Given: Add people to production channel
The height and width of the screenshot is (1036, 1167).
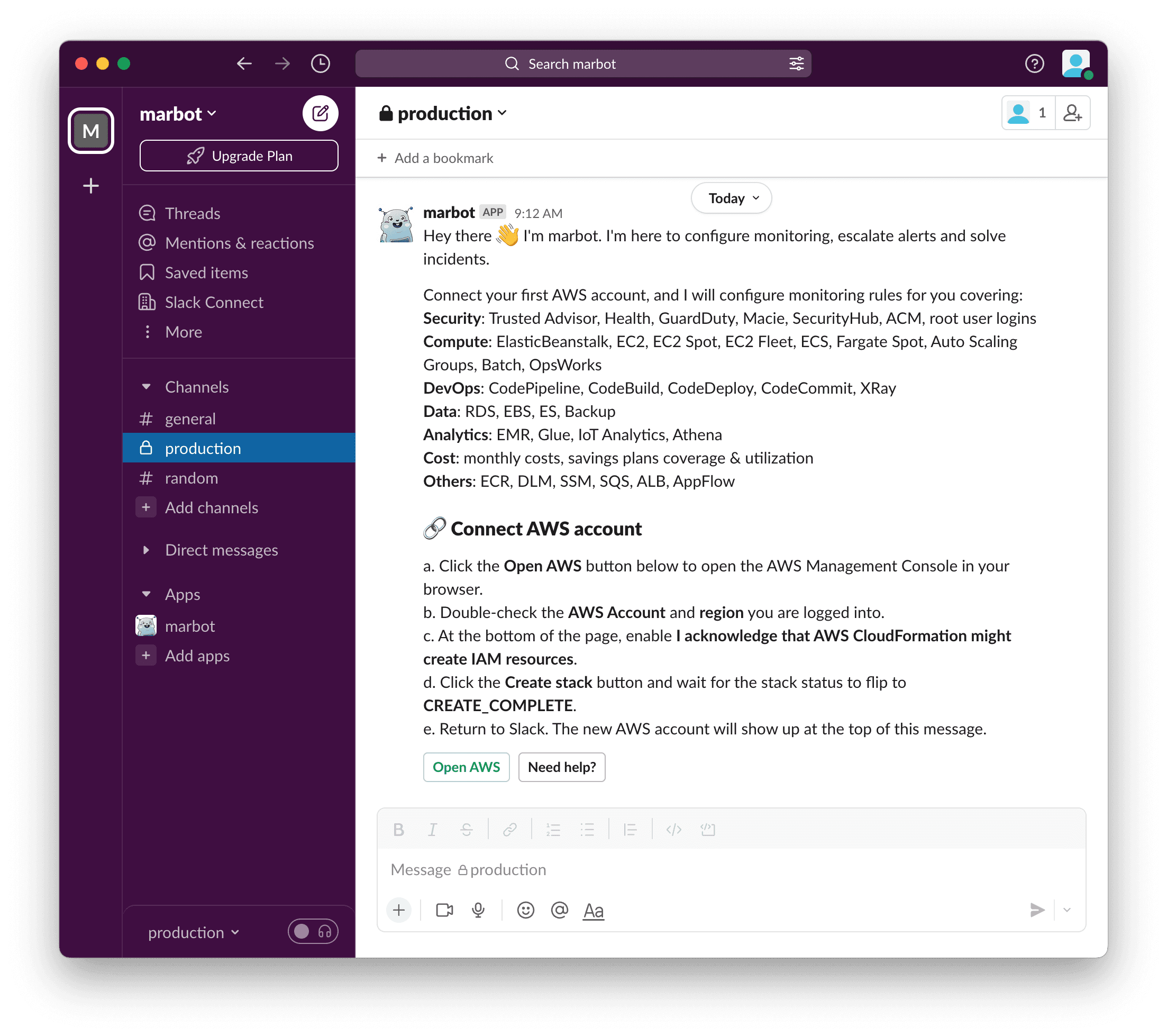Looking at the screenshot, I should pos(1072,113).
